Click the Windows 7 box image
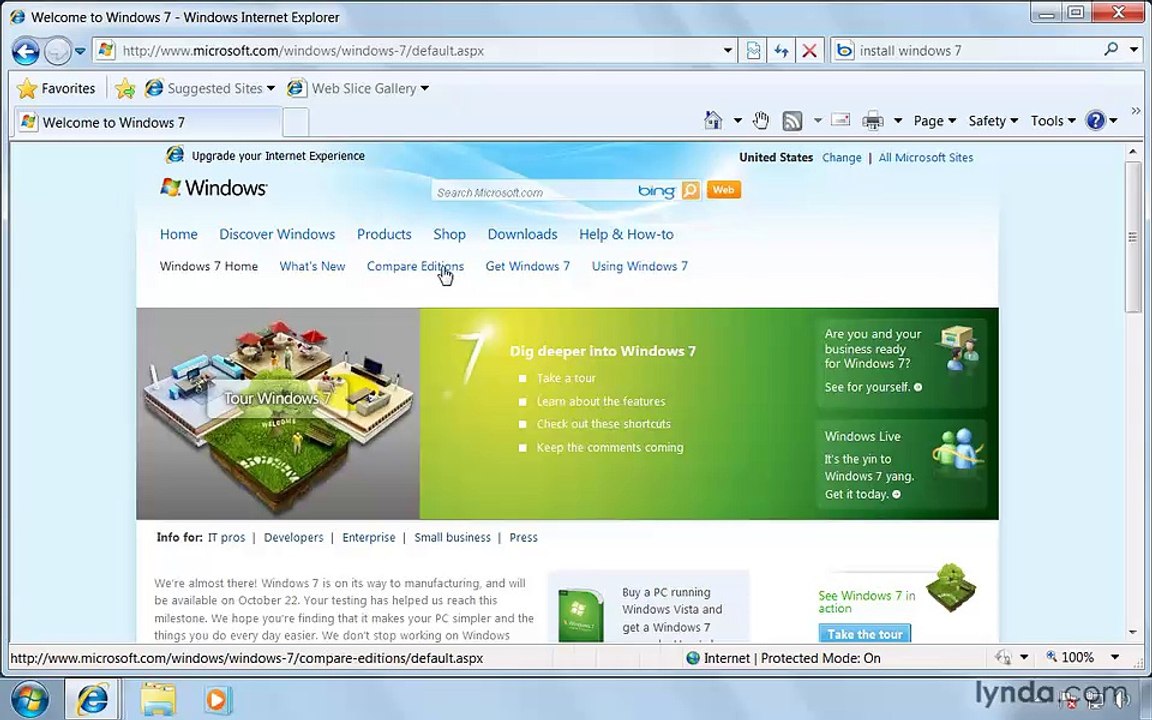The width and height of the screenshot is (1152, 720). (x=580, y=614)
